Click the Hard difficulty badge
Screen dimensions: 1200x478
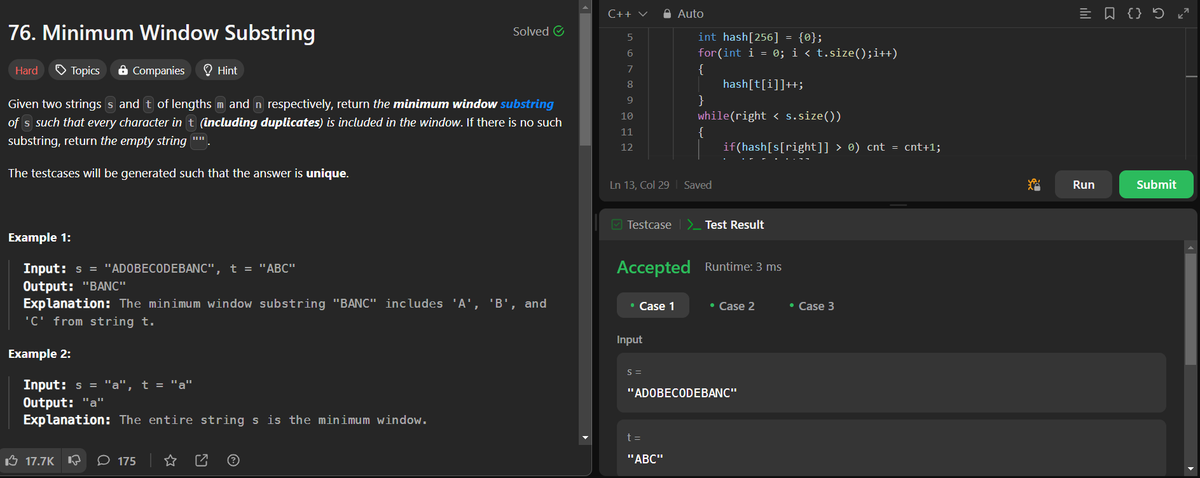click(26, 70)
